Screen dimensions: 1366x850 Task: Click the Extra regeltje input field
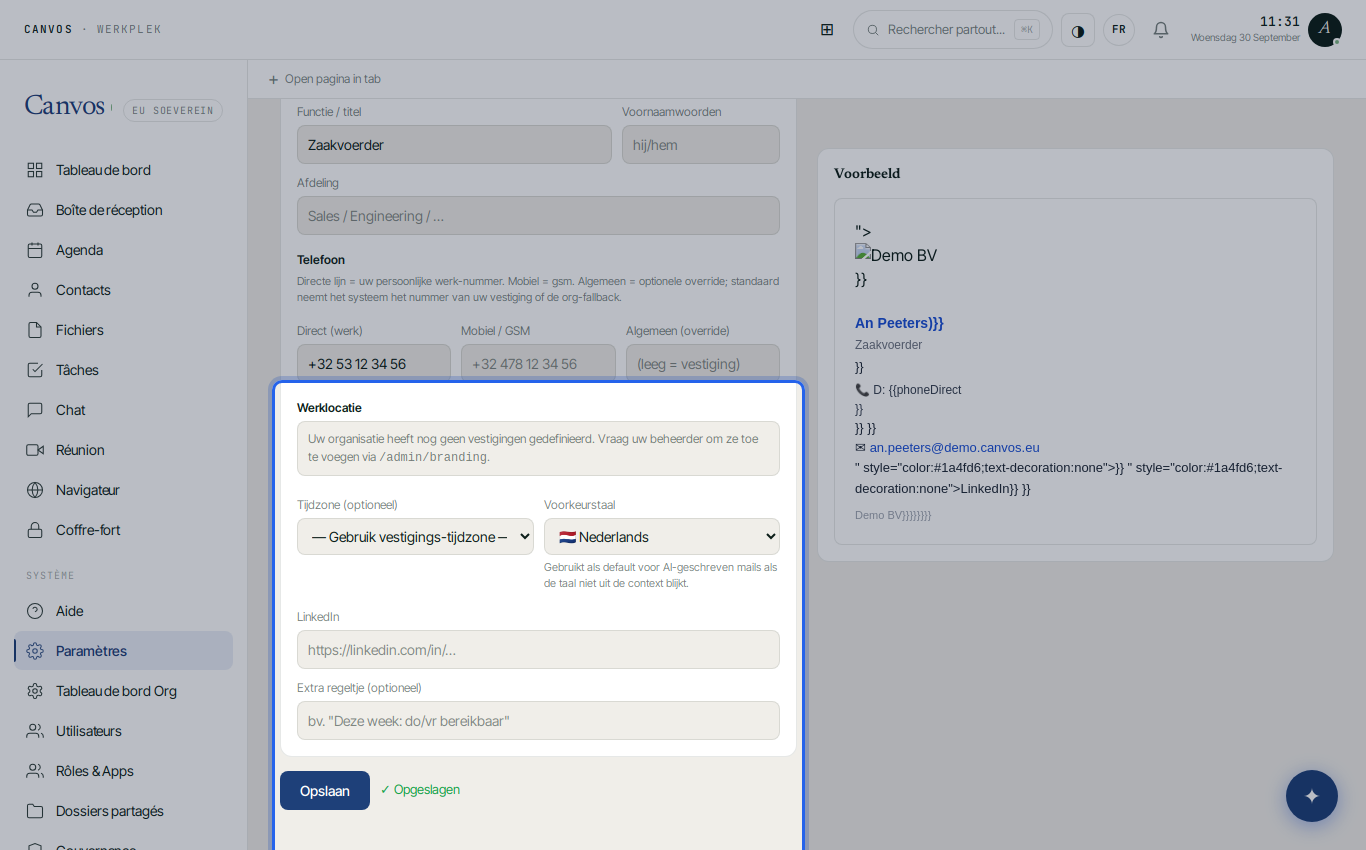tap(538, 721)
